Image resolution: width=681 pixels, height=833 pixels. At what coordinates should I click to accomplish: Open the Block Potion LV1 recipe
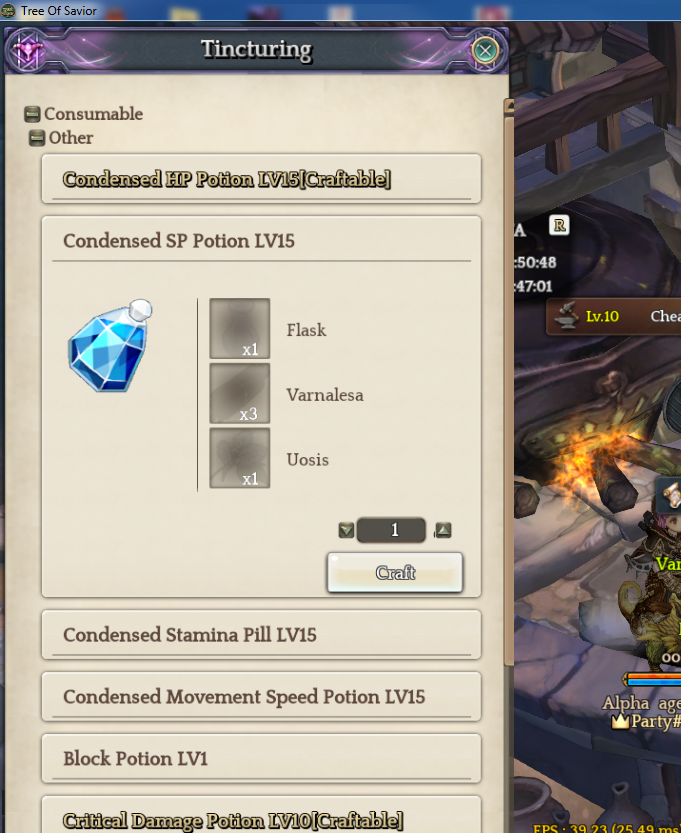tap(261, 759)
